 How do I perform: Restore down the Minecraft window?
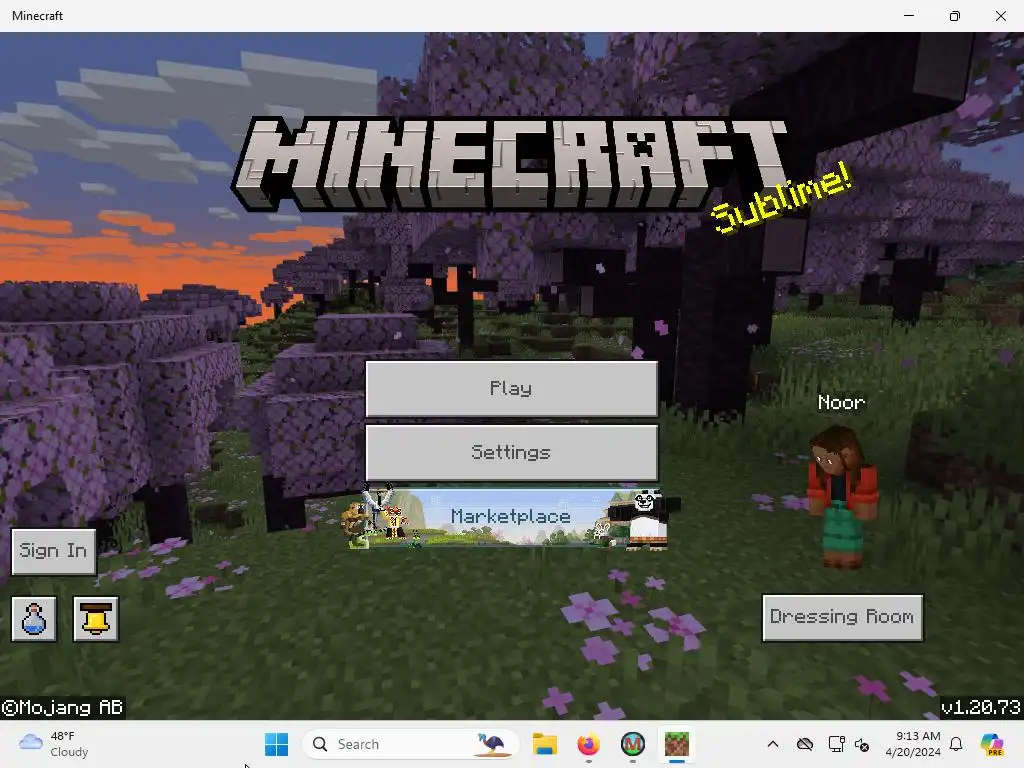[x=955, y=16]
